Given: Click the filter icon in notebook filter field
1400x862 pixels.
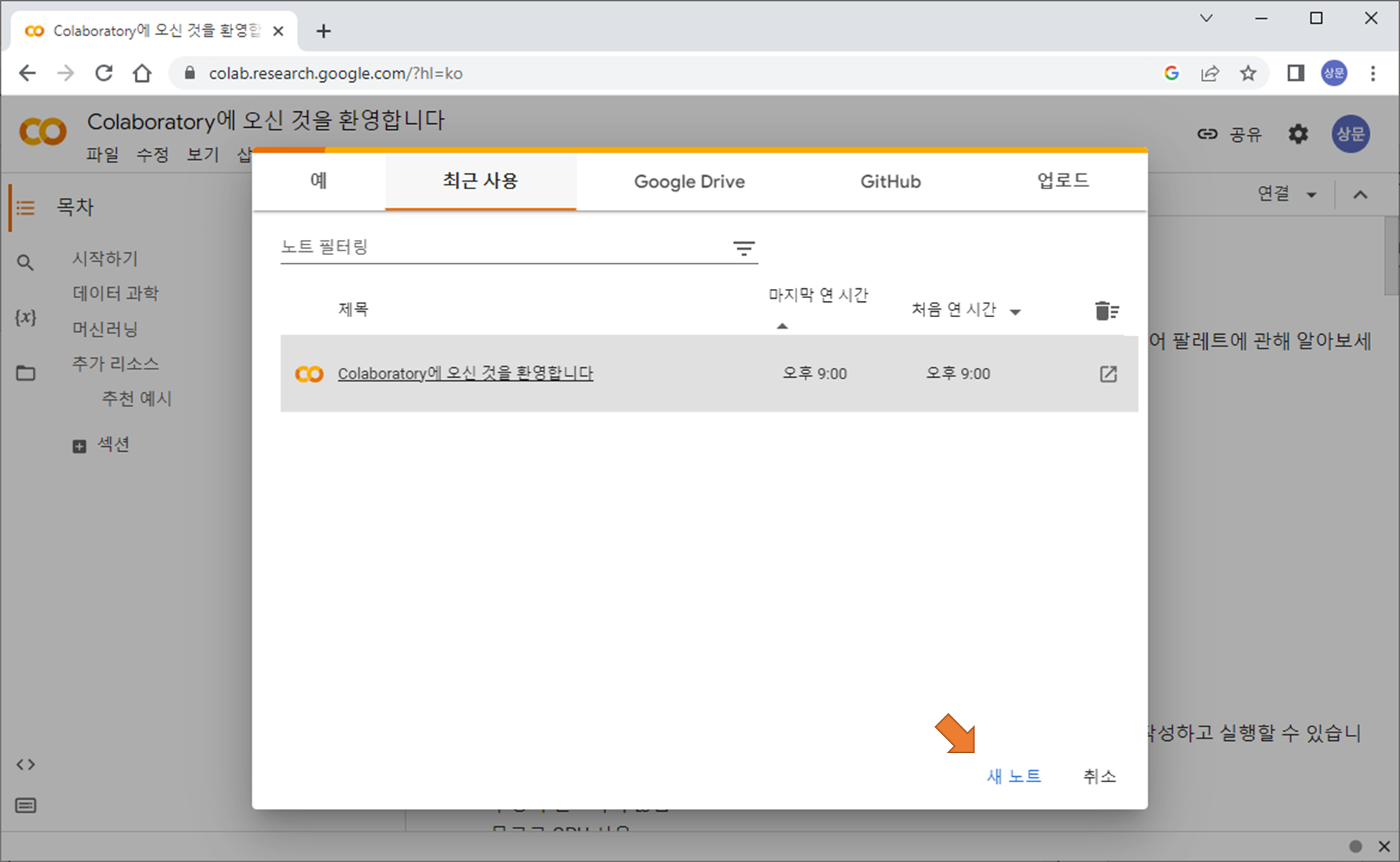Looking at the screenshot, I should [744, 248].
